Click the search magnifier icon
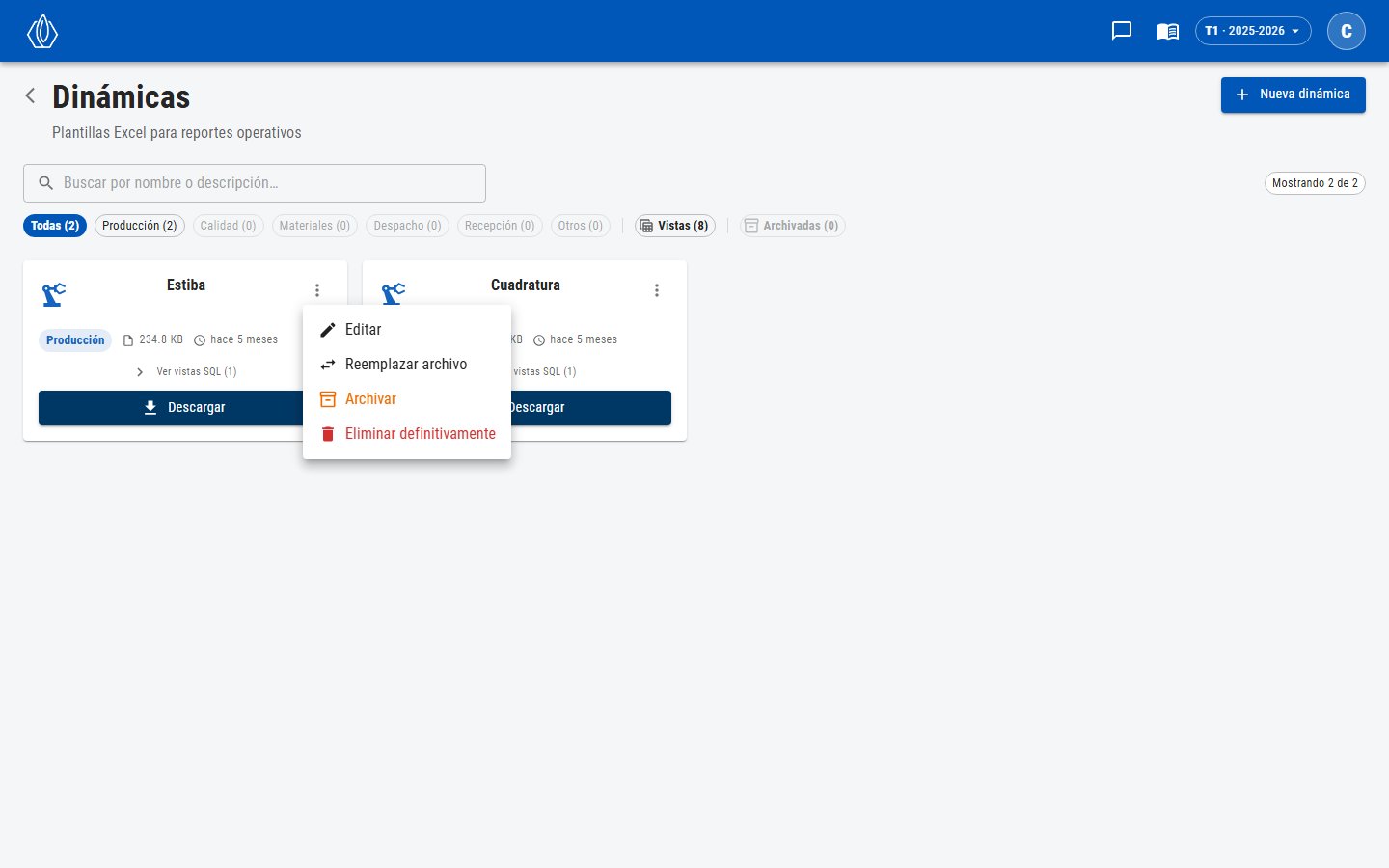 pyautogui.click(x=45, y=183)
